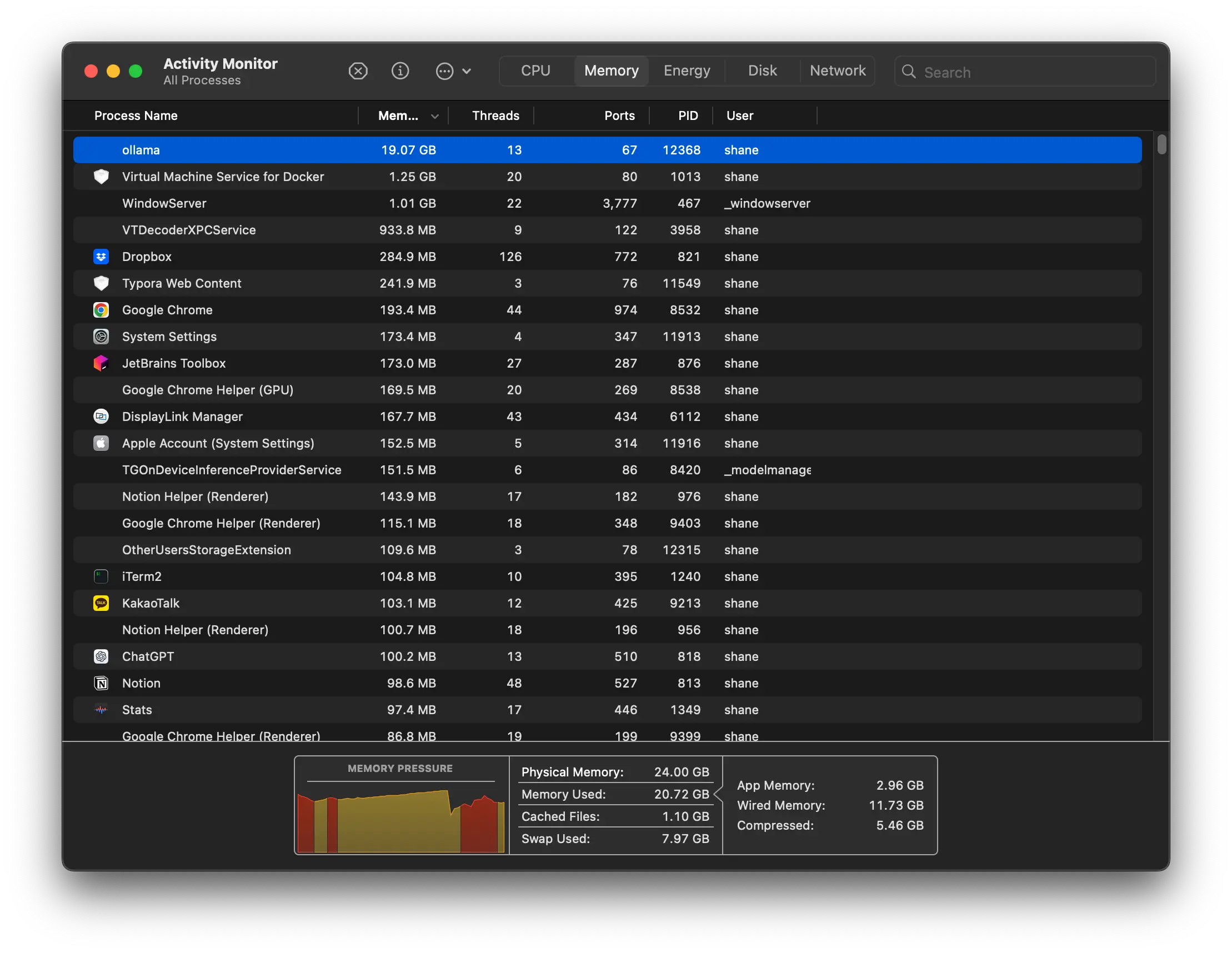This screenshot has height=953, width=1232.
Task: Click the Google Chrome process icon
Action: tap(101, 310)
